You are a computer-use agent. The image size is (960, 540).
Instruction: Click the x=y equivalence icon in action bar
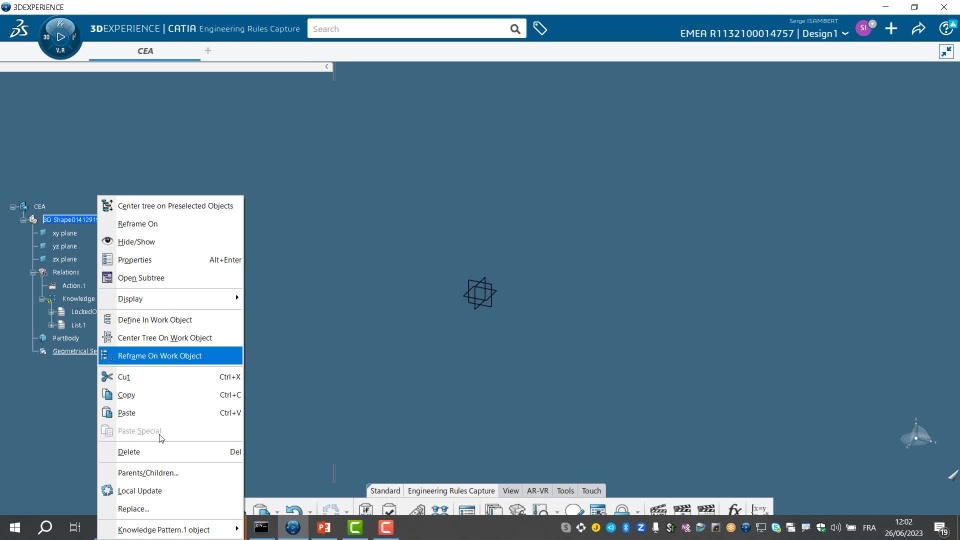point(759,509)
